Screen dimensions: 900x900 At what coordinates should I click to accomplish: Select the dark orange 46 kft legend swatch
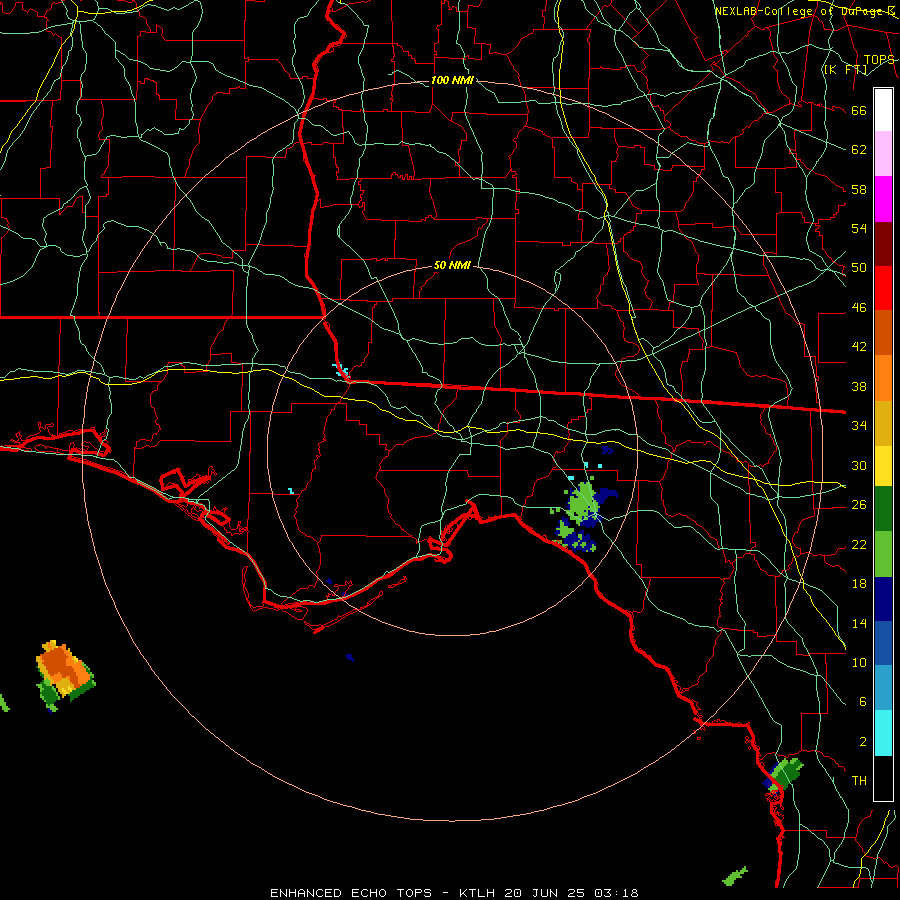click(883, 332)
